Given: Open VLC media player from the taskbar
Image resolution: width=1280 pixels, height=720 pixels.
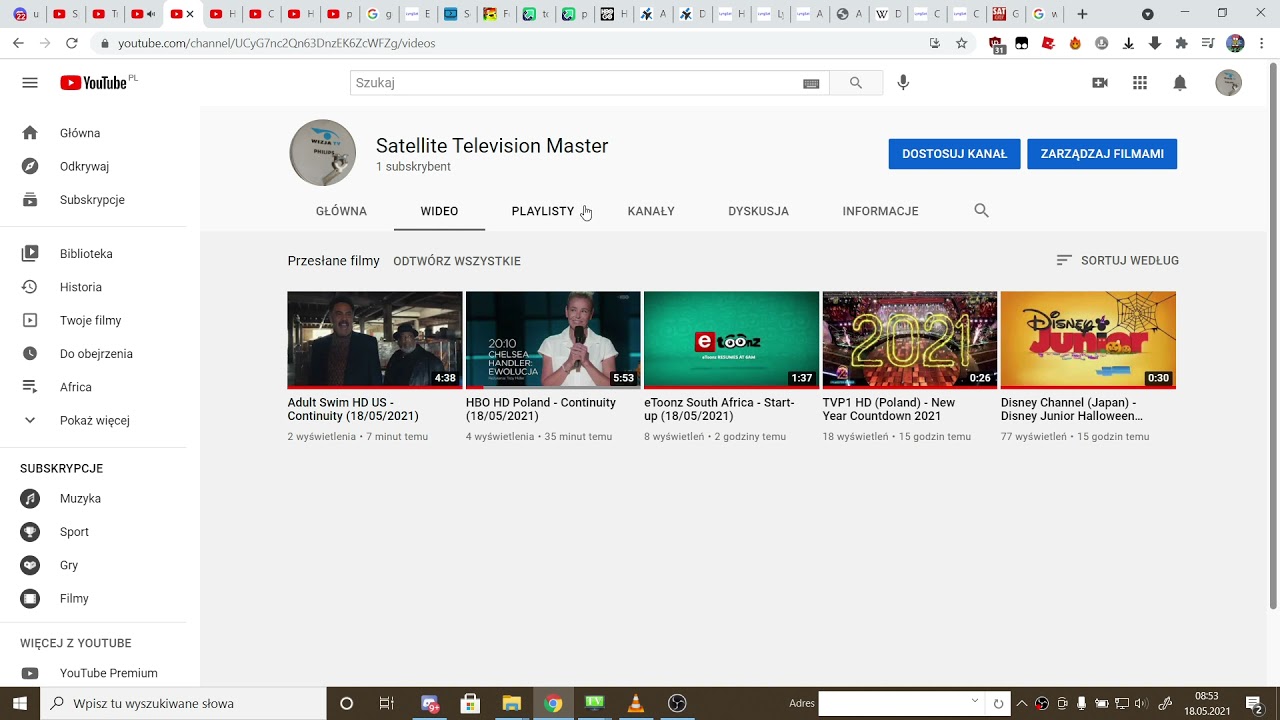Looking at the screenshot, I should click(x=635, y=703).
